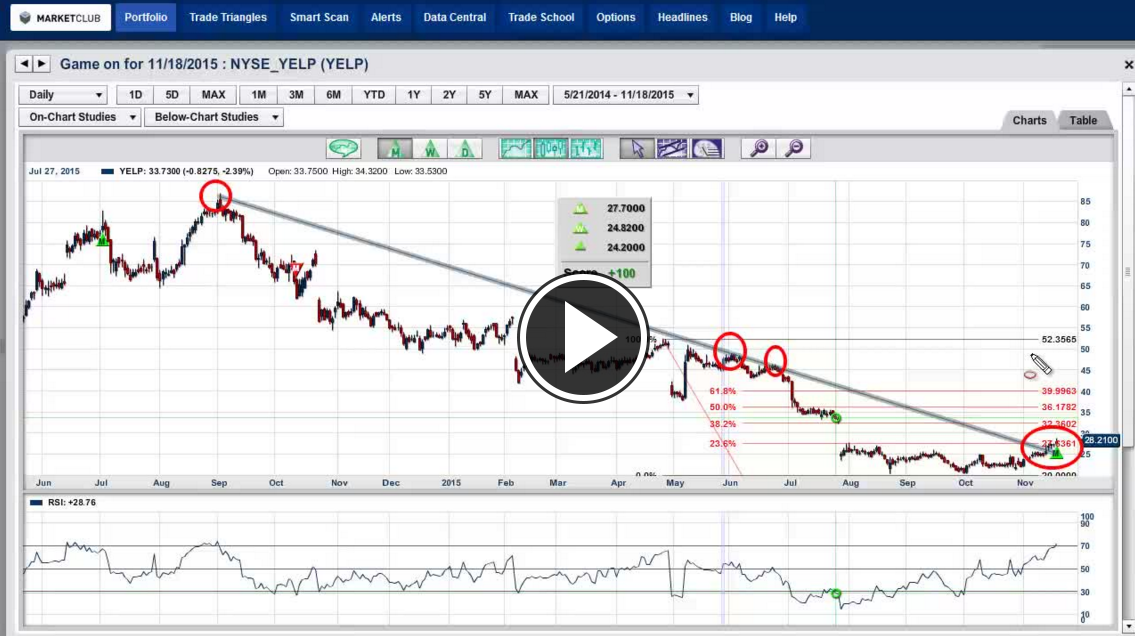This screenshot has width=1135, height=636.
Task: Click the 39.9963 Fibonacci level label
Action: coord(1059,391)
